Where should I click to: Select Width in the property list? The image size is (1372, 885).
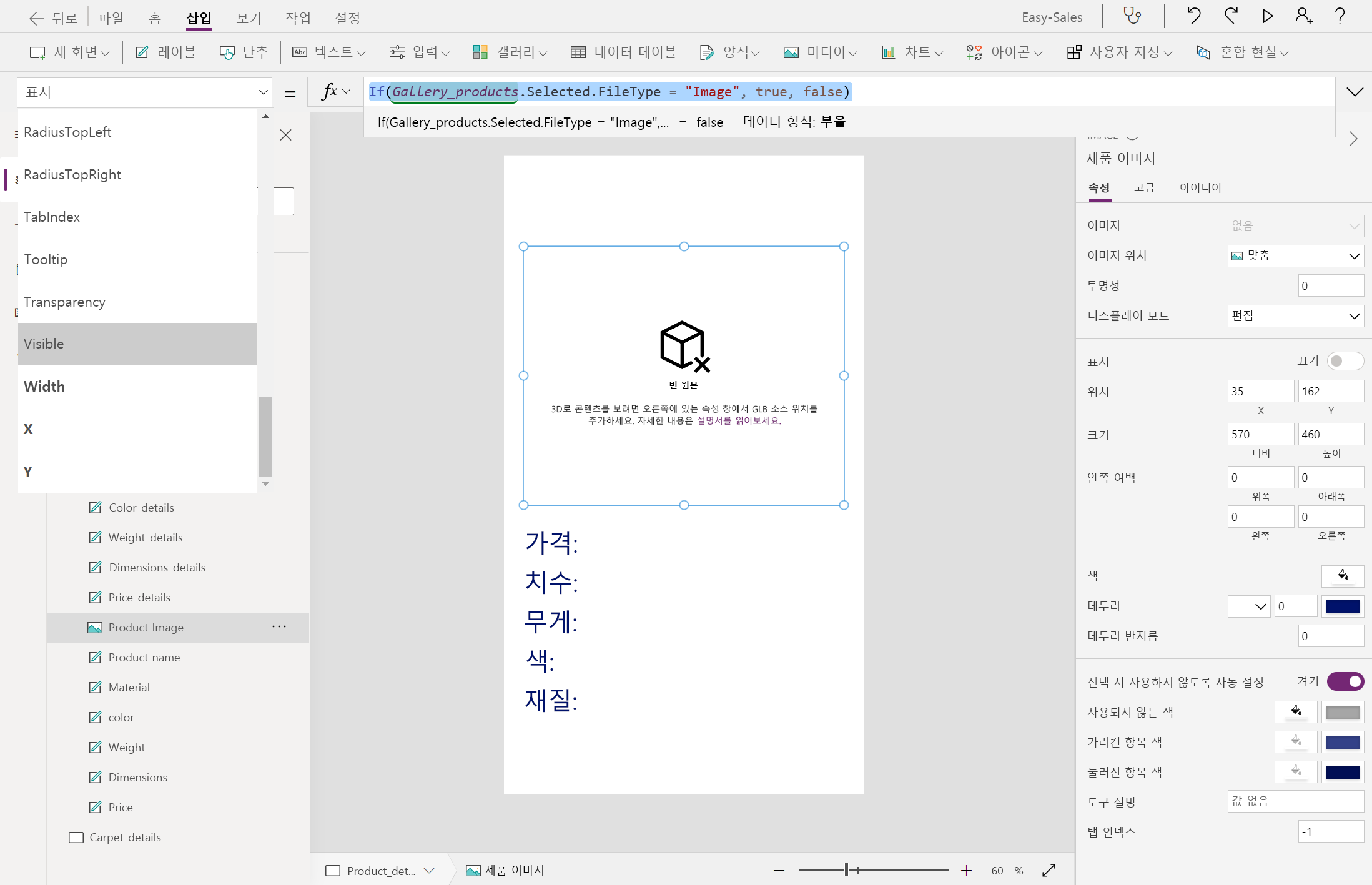(x=44, y=387)
